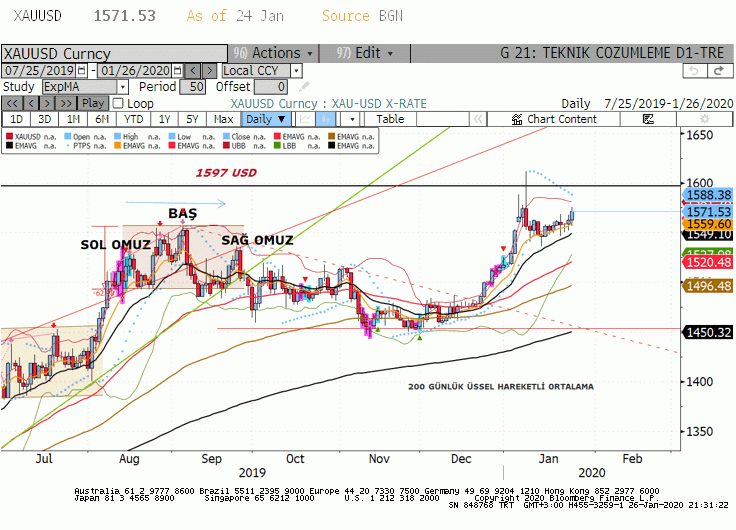Screen dimensions: 736x530
Task: Click the undo arrow button
Action: [694, 71]
